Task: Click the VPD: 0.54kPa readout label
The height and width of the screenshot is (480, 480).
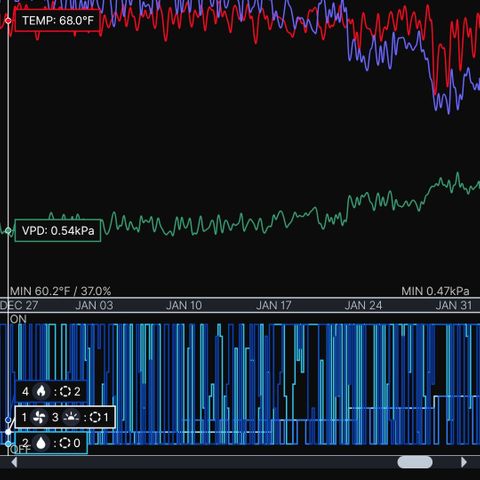Action: 58,231
